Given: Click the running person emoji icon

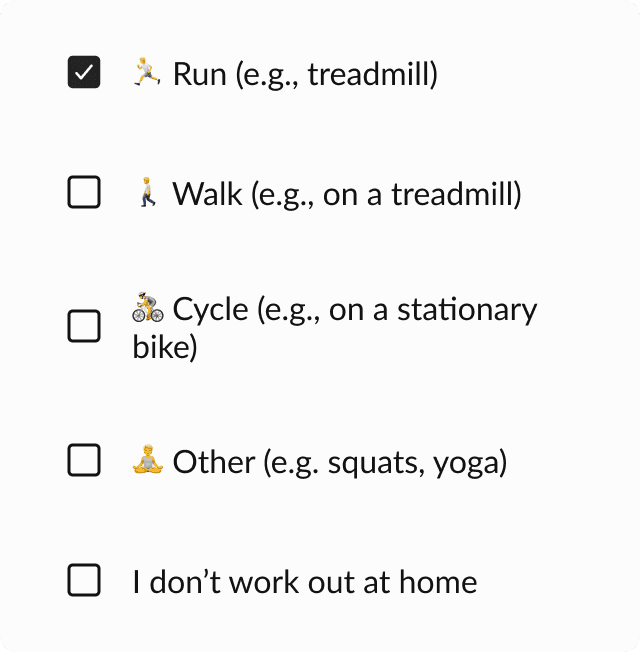Looking at the screenshot, I should point(147,72).
